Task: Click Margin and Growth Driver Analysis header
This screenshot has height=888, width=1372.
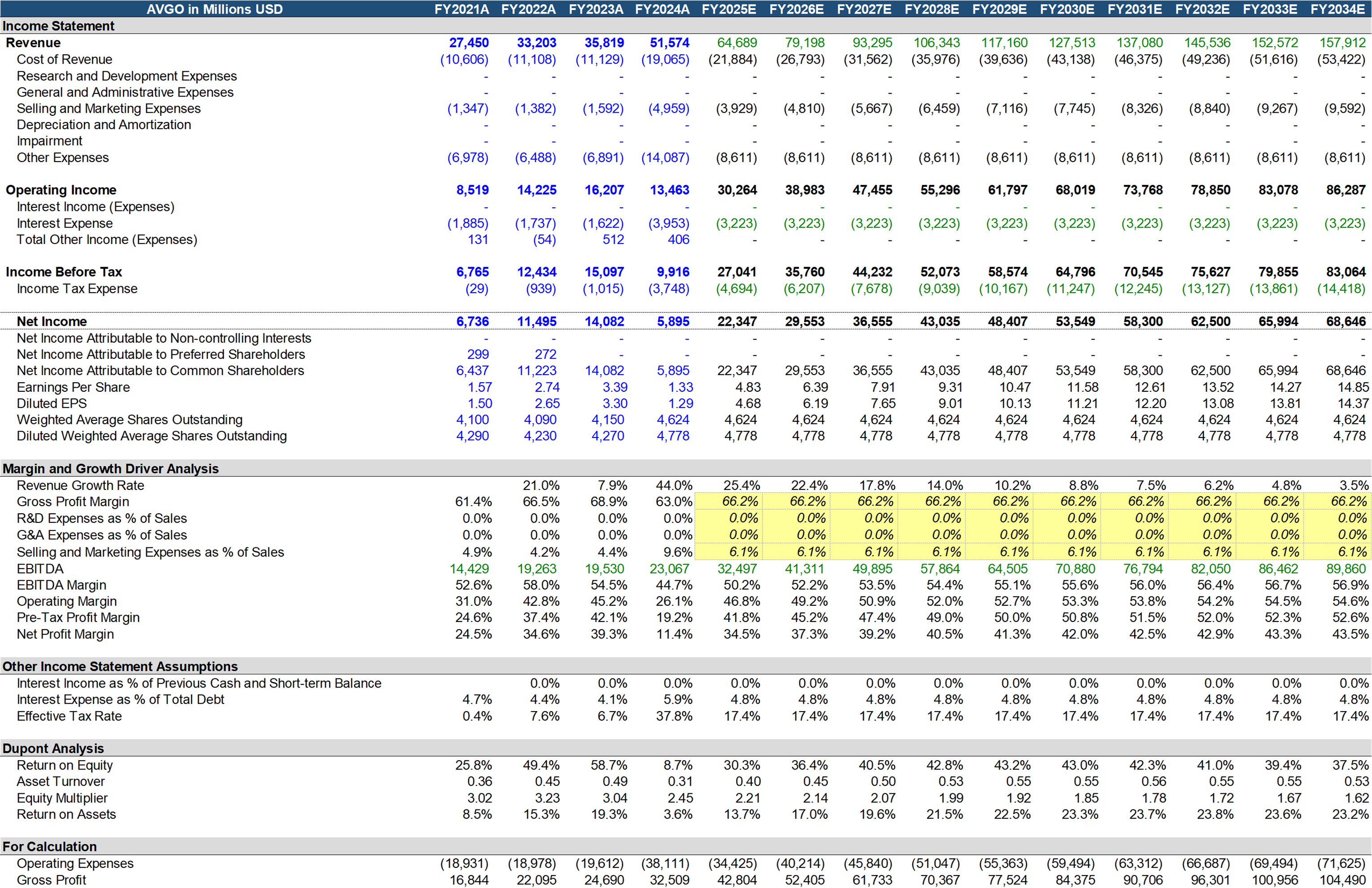Action: pos(111,468)
